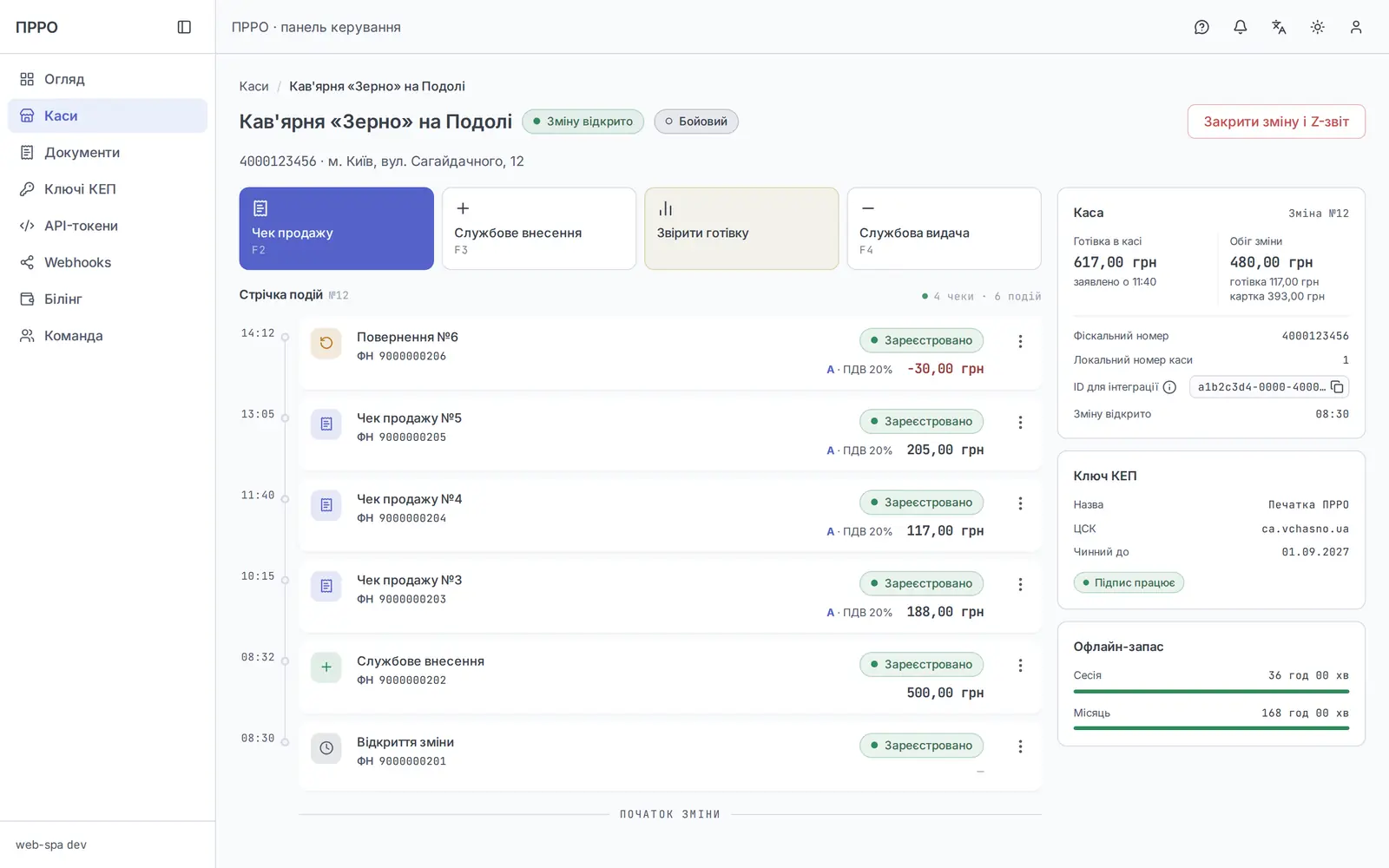This screenshot has height=868, width=1389.
Task: Click Закрити зміну і Z-звіт
Action: tap(1276, 122)
